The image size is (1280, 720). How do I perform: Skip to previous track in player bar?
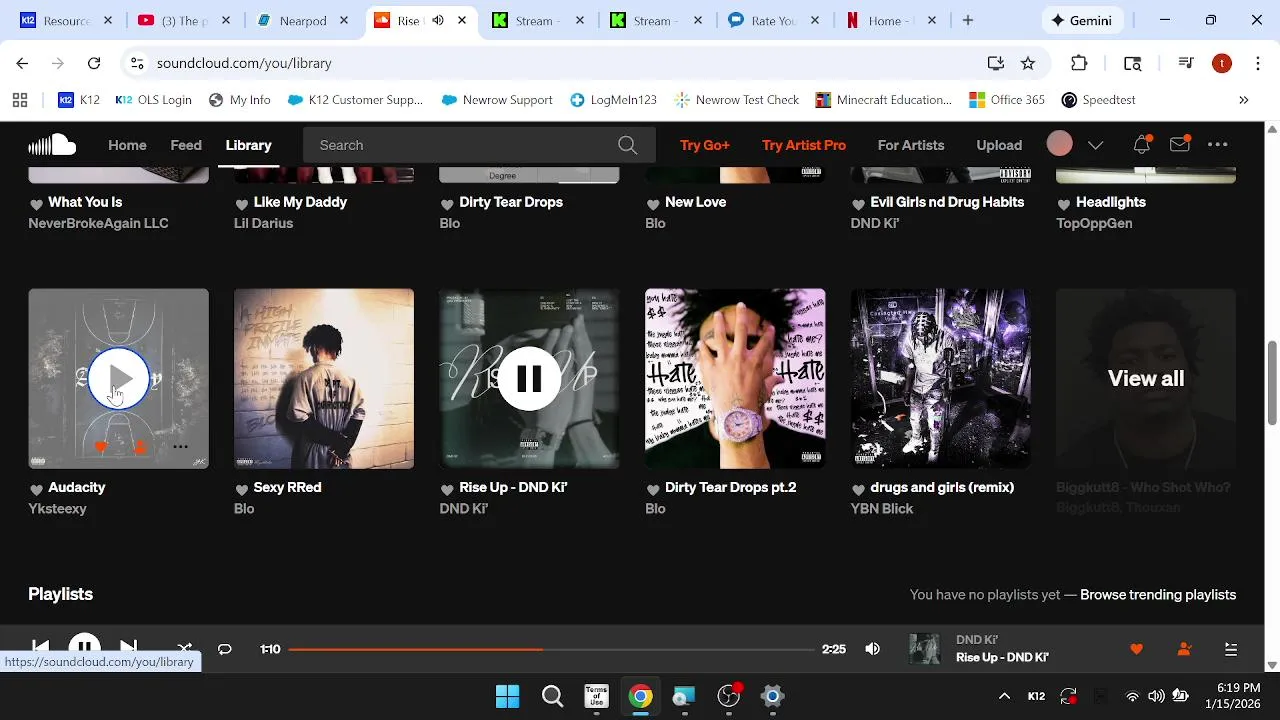[x=41, y=648]
